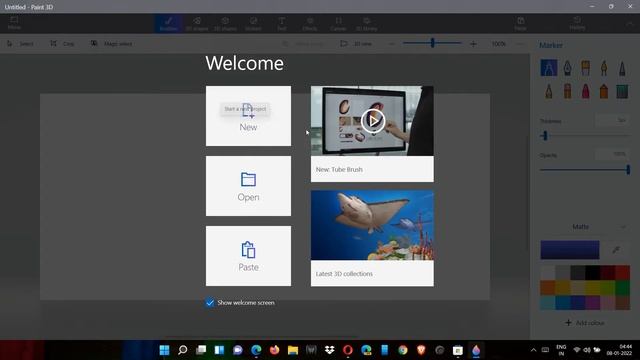Click the Add colour button
The width and height of the screenshot is (640, 360).
click(x=584, y=323)
